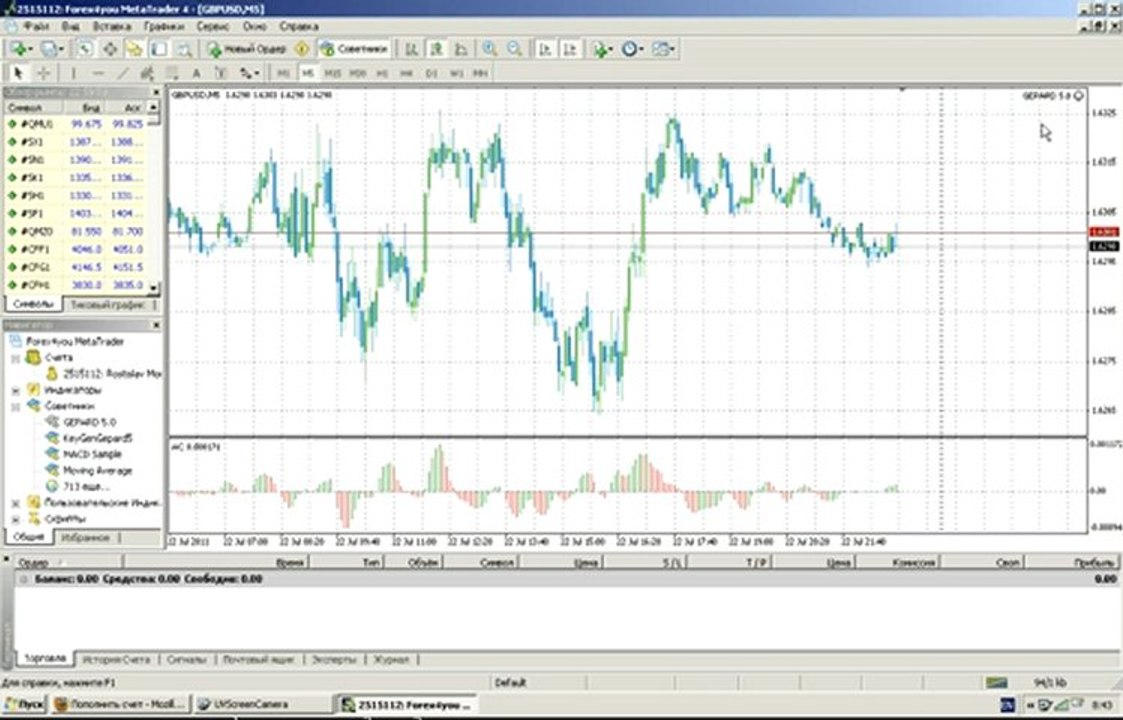Open the Вид menu
This screenshot has width=1123, height=720.
70,26
